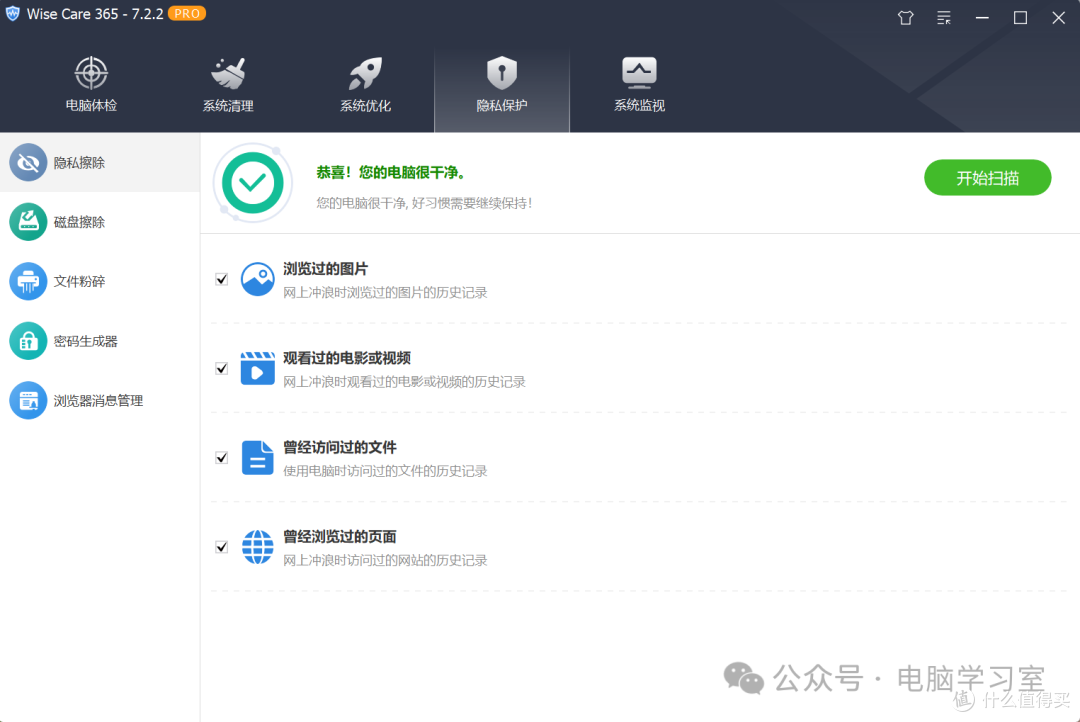
Task: Start scanning with the 开始扫描 button
Action: (987, 178)
